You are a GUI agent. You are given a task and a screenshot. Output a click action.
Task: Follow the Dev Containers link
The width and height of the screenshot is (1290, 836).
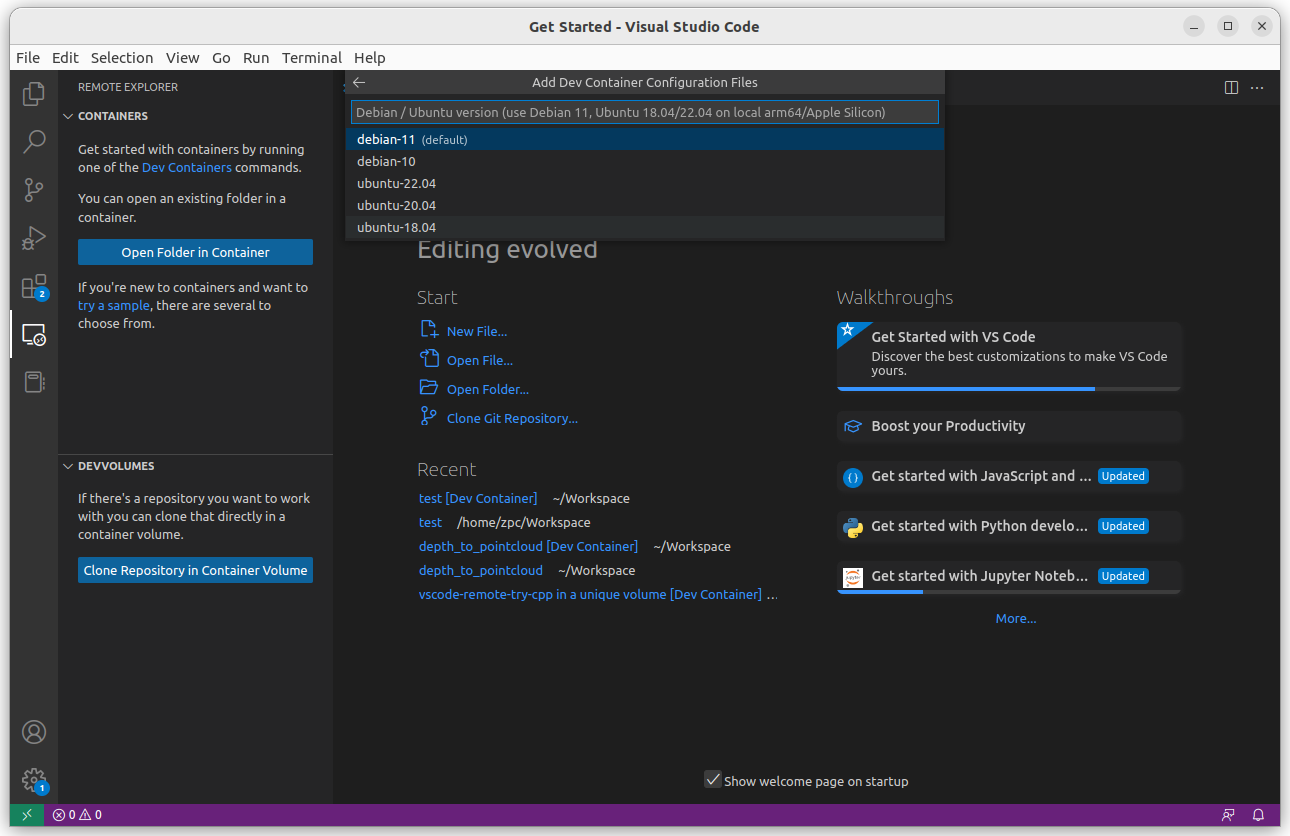(187, 167)
